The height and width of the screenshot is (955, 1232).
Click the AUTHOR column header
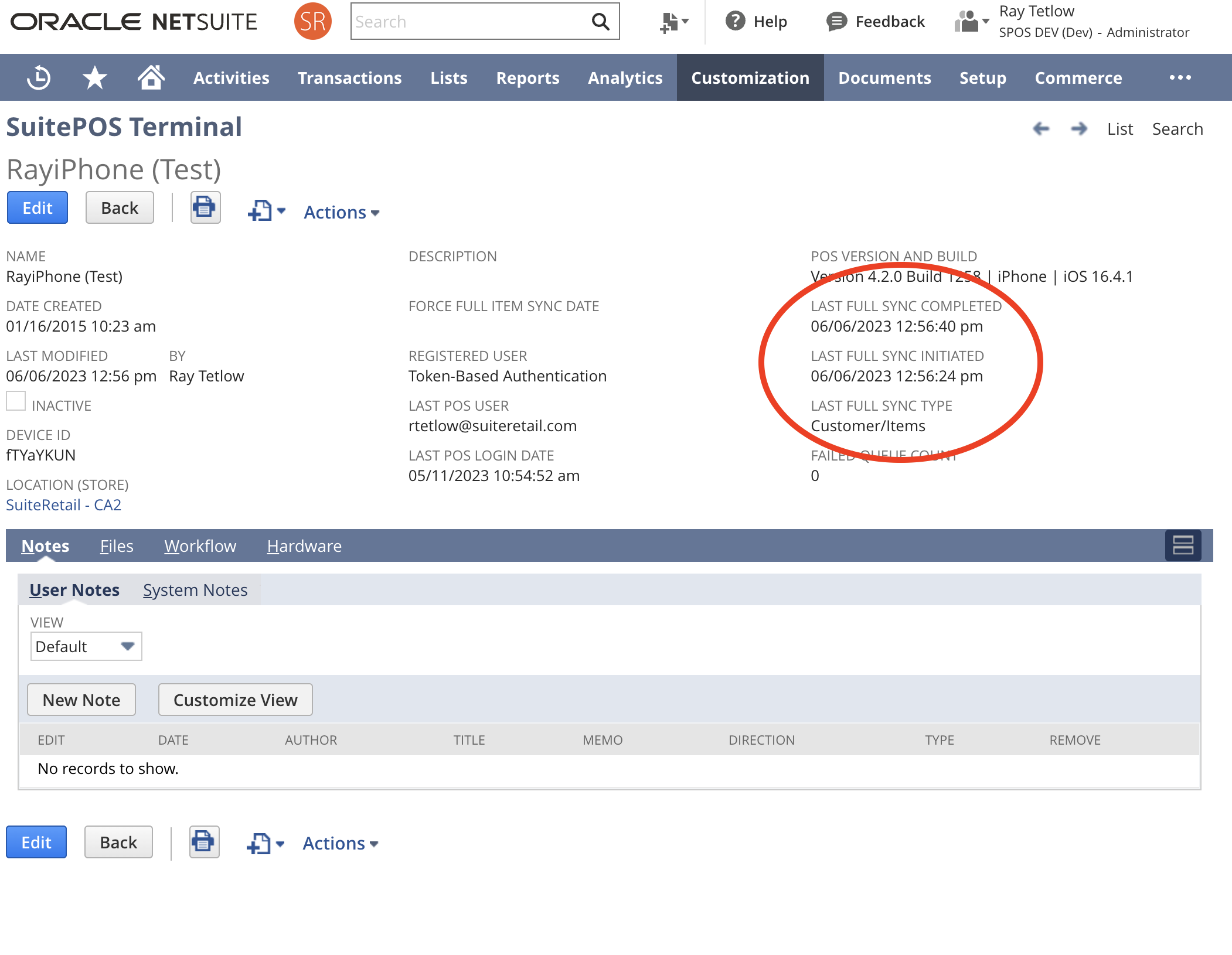coord(311,740)
